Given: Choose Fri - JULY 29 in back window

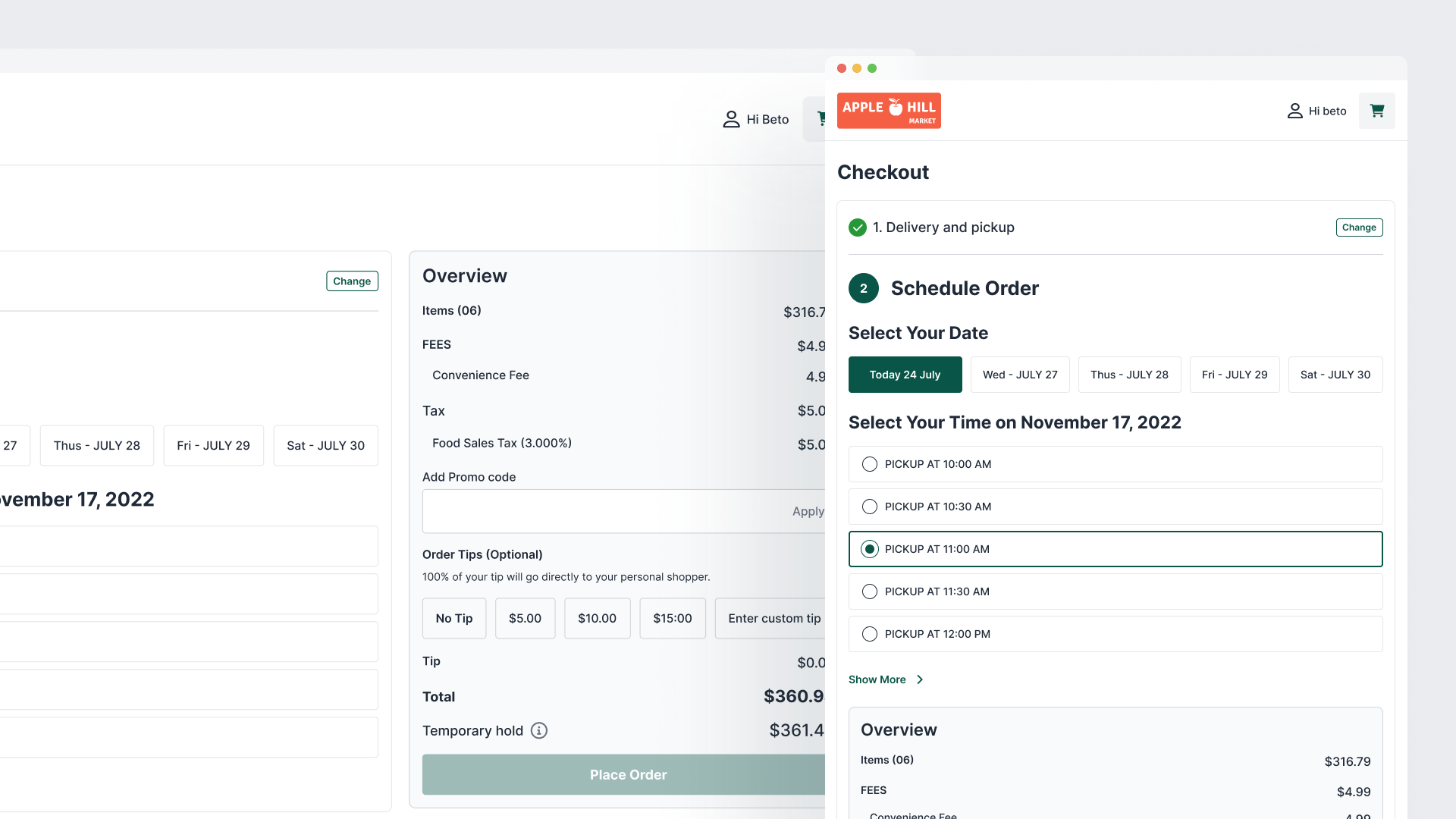Looking at the screenshot, I should tap(213, 446).
